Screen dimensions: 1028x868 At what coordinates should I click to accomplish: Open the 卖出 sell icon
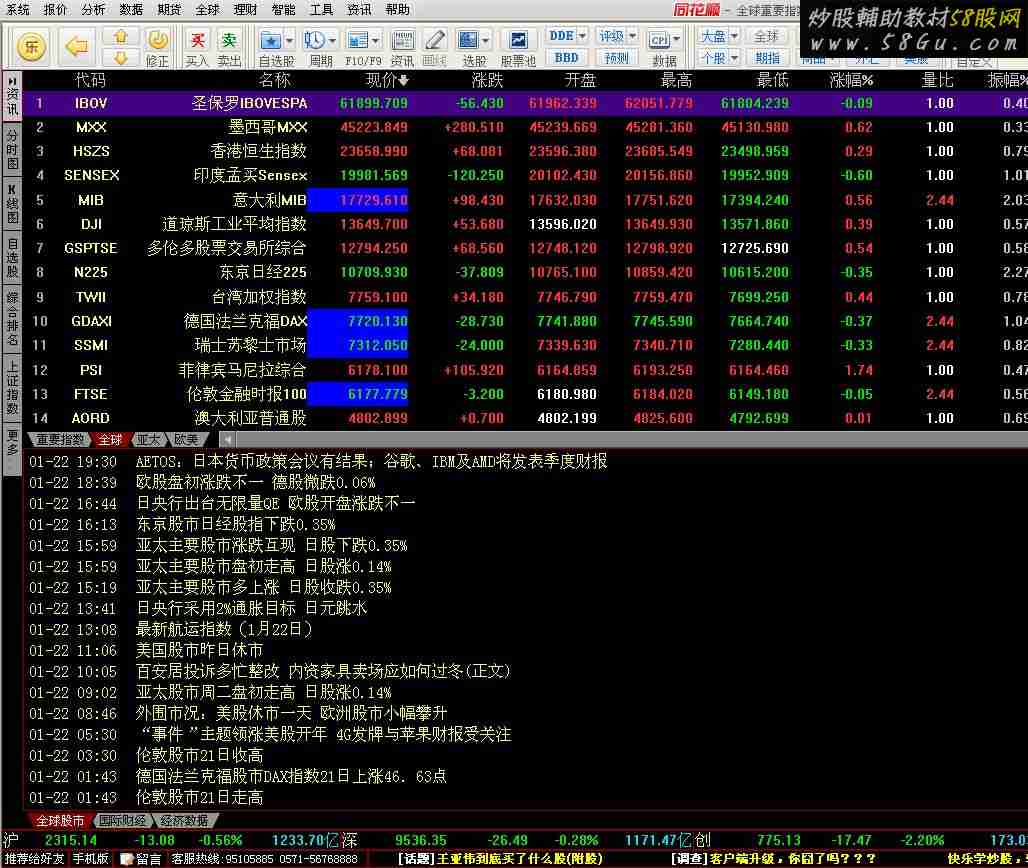tap(229, 47)
